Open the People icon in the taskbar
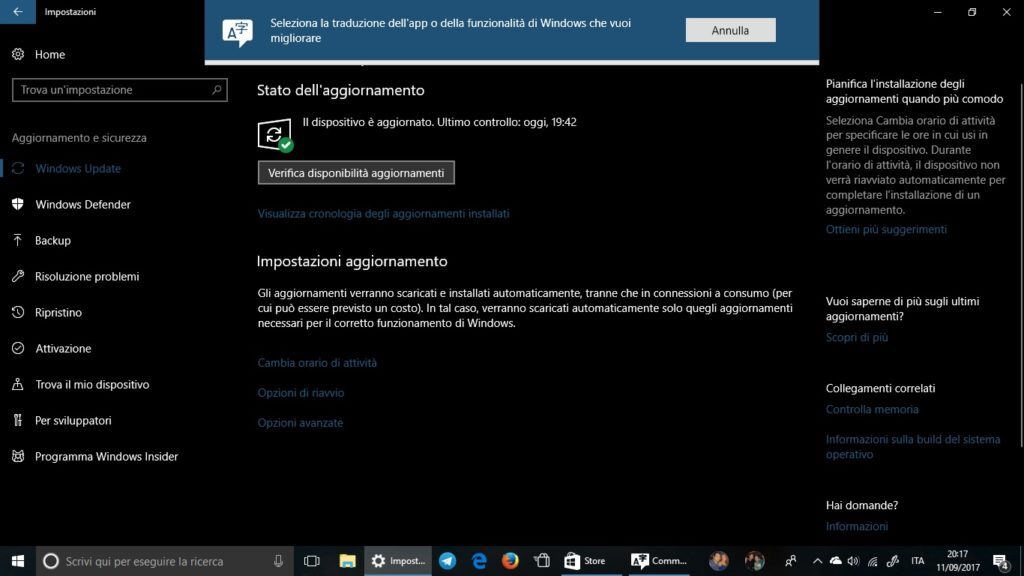The height and width of the screenshot is (576, 1024). [x=790, y=561]
